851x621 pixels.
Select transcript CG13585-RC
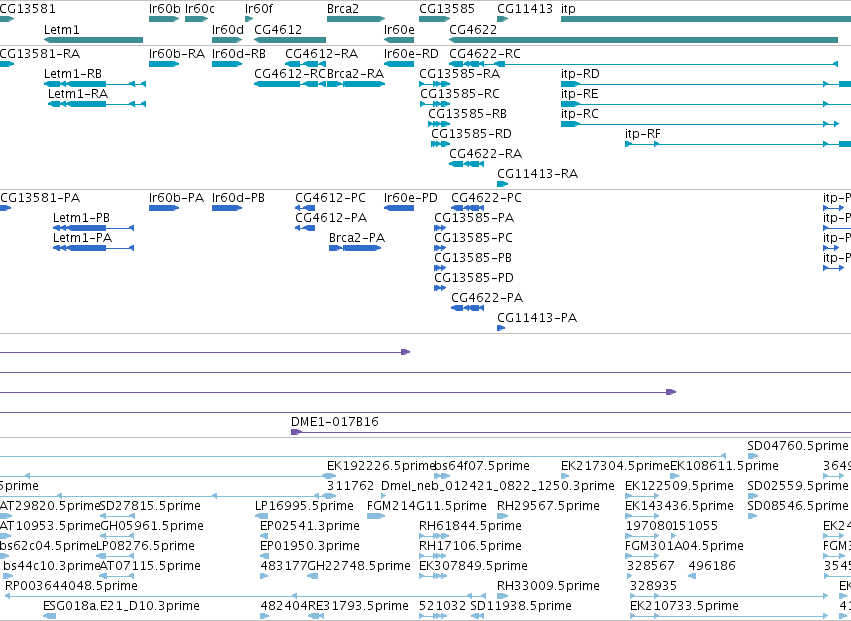tap(460, 93)
